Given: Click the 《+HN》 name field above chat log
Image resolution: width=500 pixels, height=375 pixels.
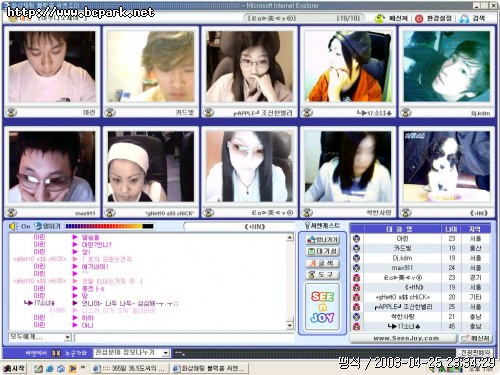Looking at the screenshot, I should click(240, 227).
